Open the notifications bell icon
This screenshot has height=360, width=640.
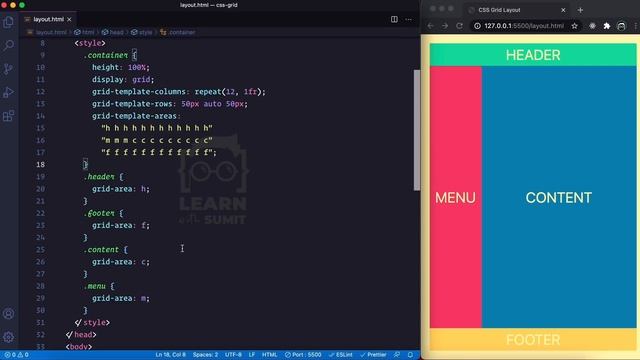[x=410, y=355]
